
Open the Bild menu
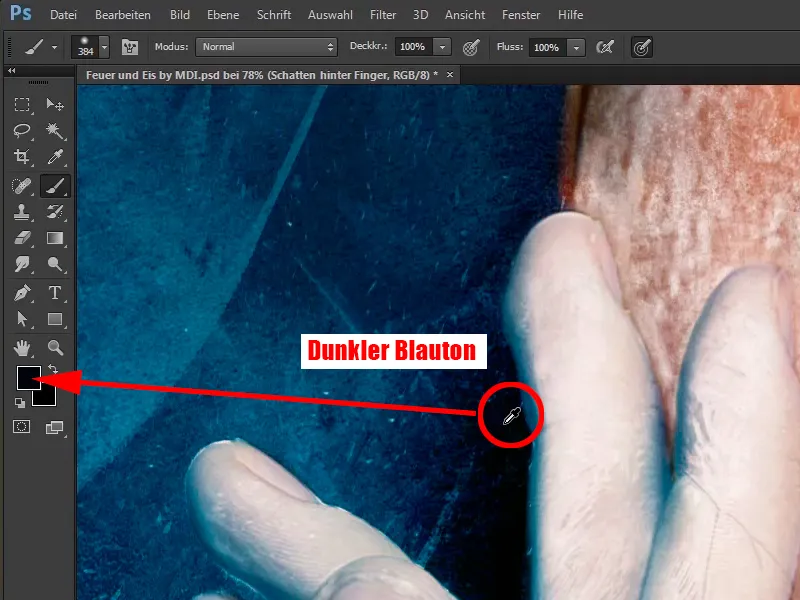180,15
